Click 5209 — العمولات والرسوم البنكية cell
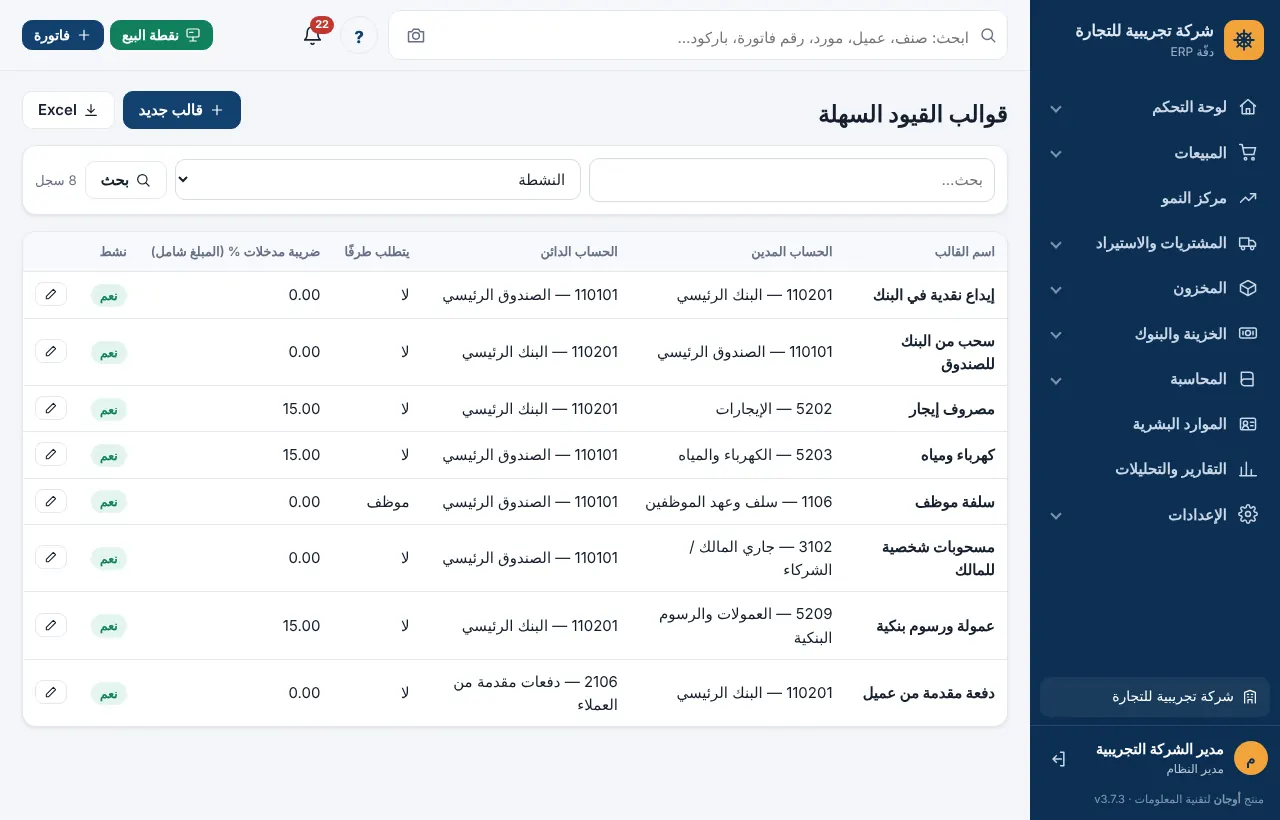 [746, 625]
